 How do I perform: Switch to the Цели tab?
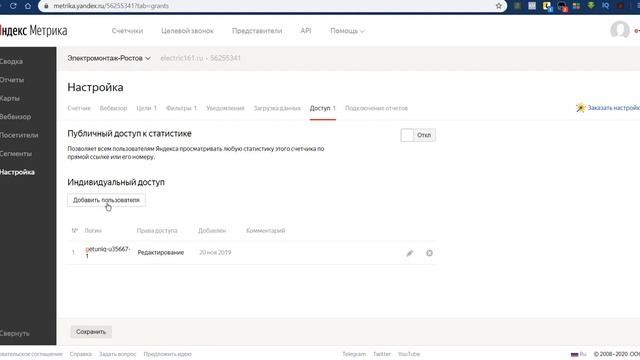(x=147, y=108)
